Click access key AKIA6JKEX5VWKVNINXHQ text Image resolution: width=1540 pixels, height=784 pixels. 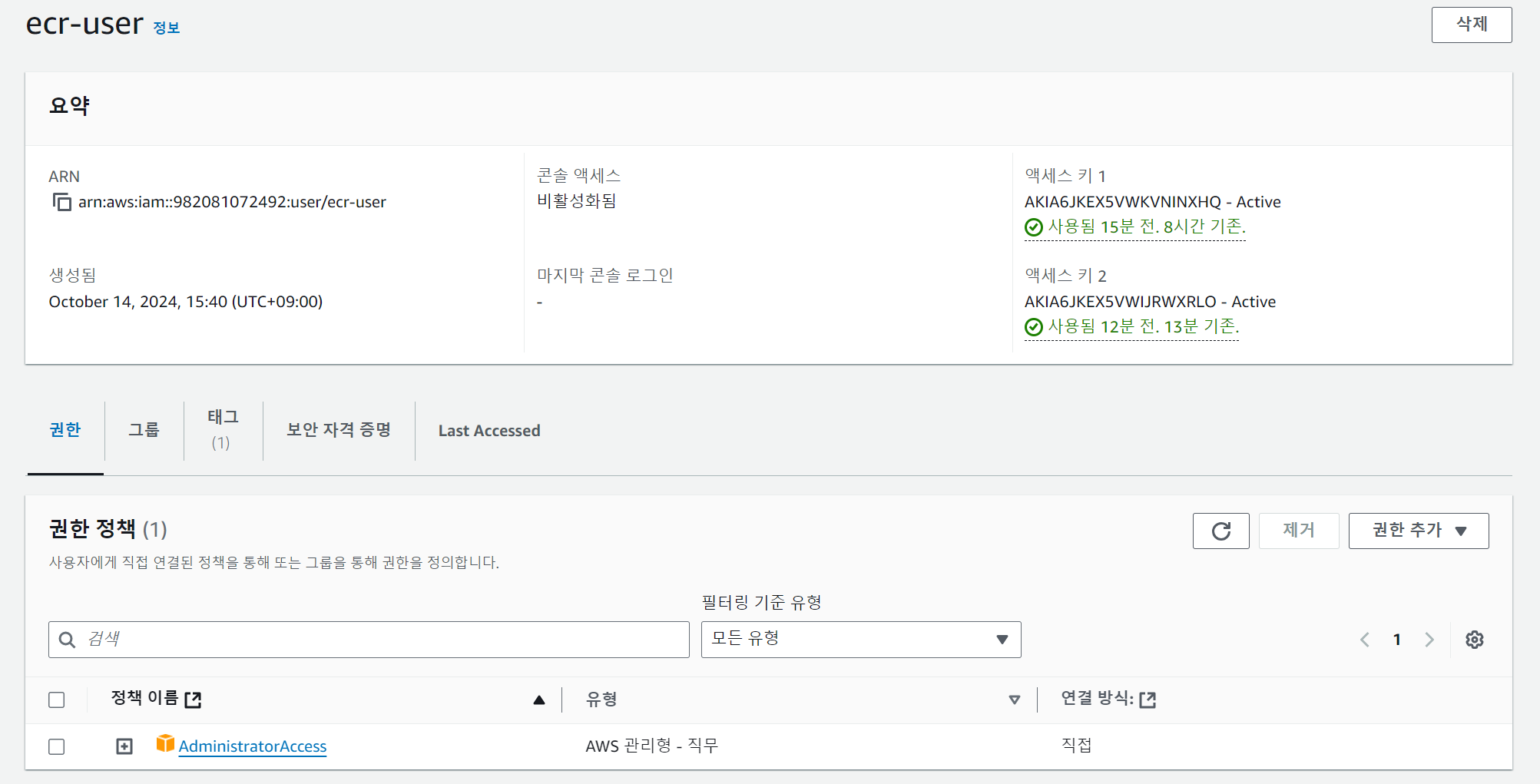tap(1123, 202)
